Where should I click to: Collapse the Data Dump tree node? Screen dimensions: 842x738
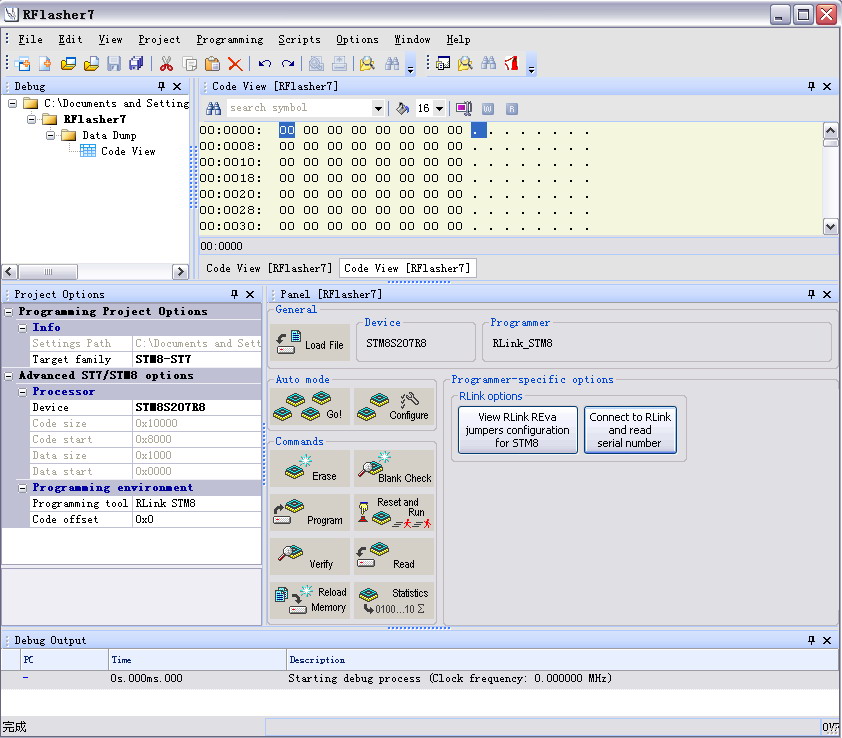click(50, 135)
